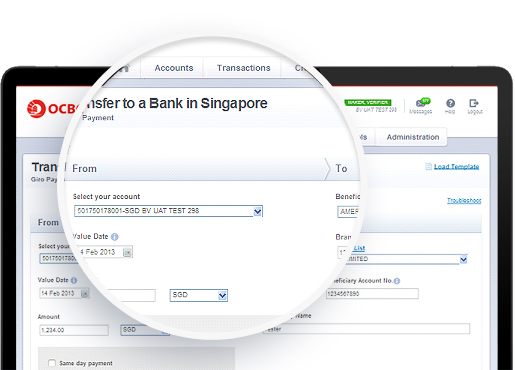
Task: Open the Troubleshoot link
Action: point(464,200)
